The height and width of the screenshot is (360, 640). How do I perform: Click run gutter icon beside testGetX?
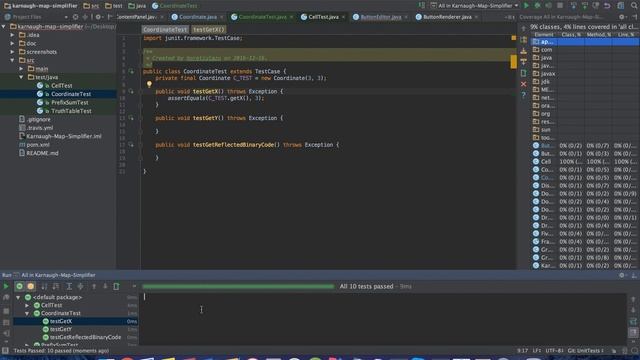[131, 91]
